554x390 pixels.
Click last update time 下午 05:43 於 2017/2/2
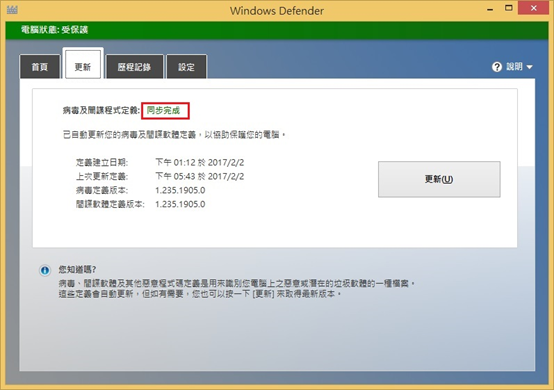pos(200,176)
